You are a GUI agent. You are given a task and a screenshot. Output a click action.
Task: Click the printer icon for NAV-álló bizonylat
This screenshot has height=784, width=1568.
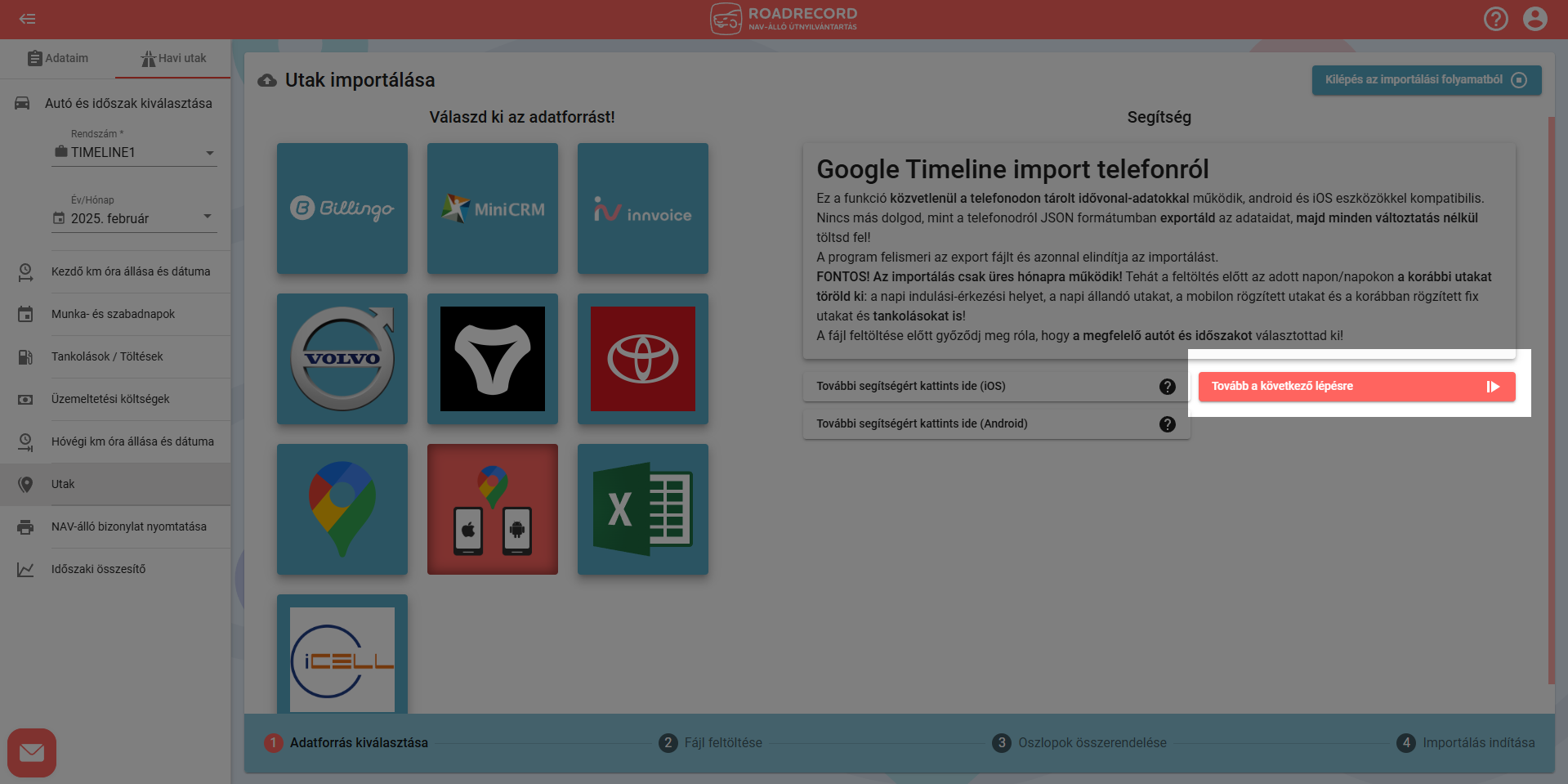pyautogui.click(x=25, y=527)
